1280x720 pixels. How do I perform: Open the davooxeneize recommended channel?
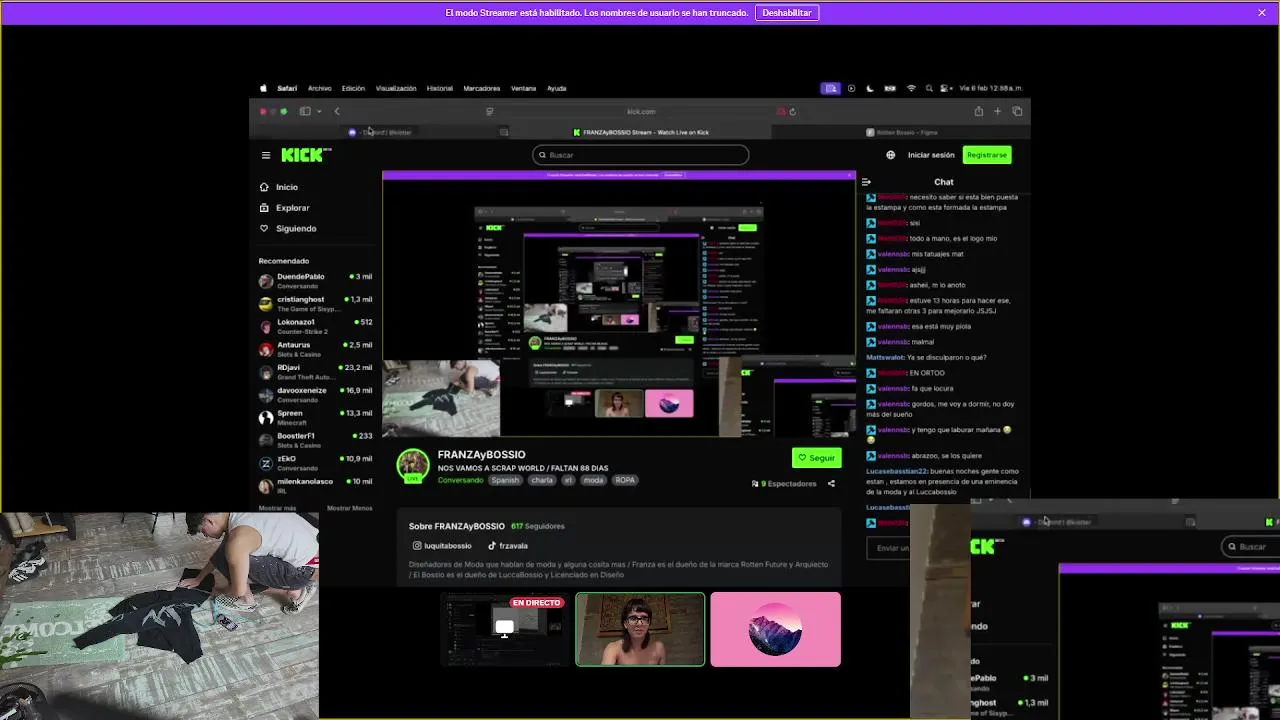point(315,395)
